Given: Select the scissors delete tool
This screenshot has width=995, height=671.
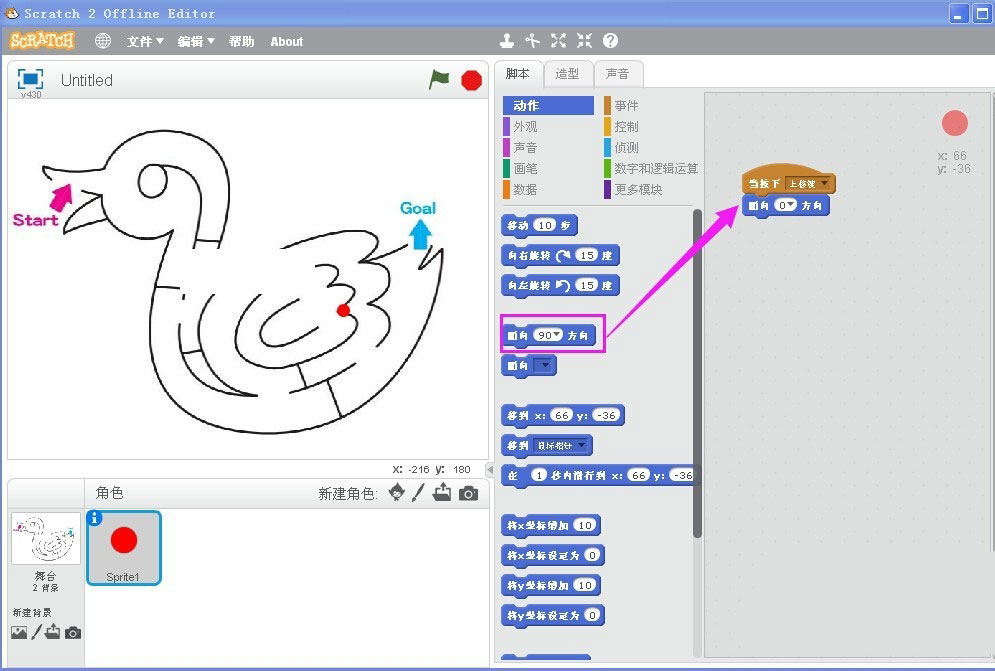Looking at the screenshot, I should (532, 41).
